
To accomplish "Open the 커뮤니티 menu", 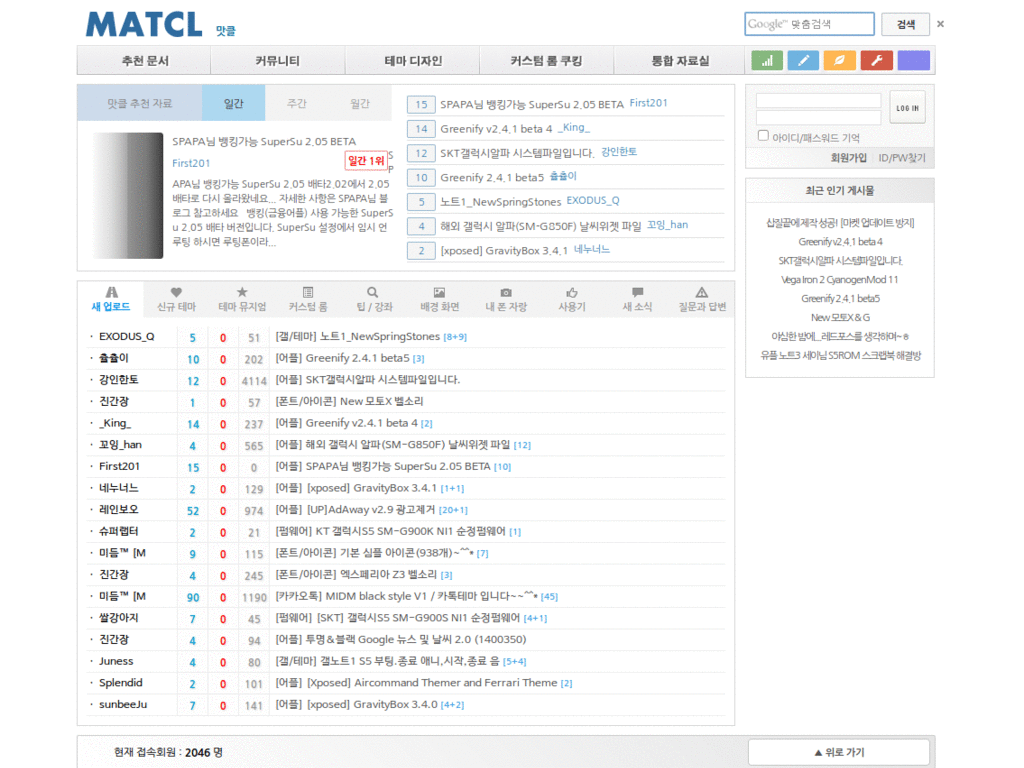I will pos(278,61).
